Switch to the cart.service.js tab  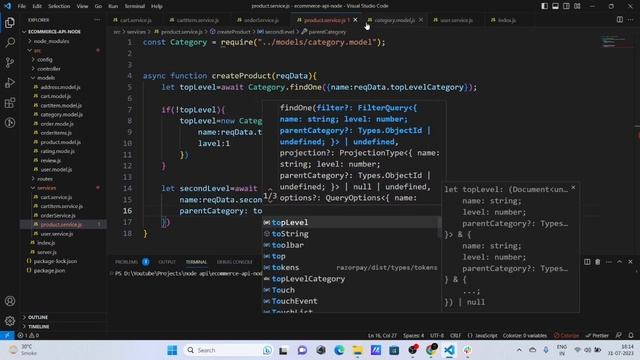(136, 20)
